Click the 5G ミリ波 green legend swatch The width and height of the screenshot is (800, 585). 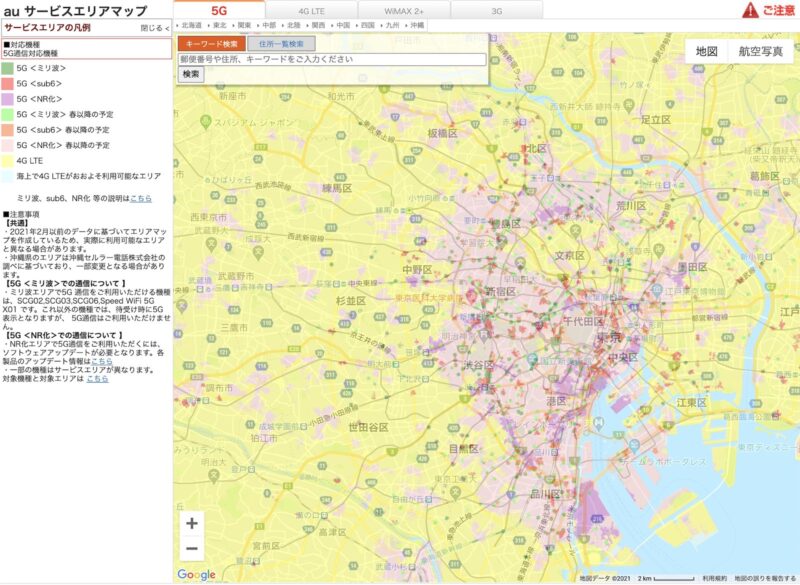[x=7, y=68]
